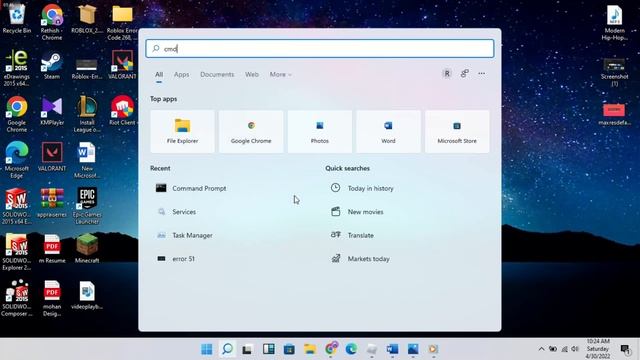Screen dimensions: 640x360
Task: Open the Windows Start button
Action: (207, 349)
